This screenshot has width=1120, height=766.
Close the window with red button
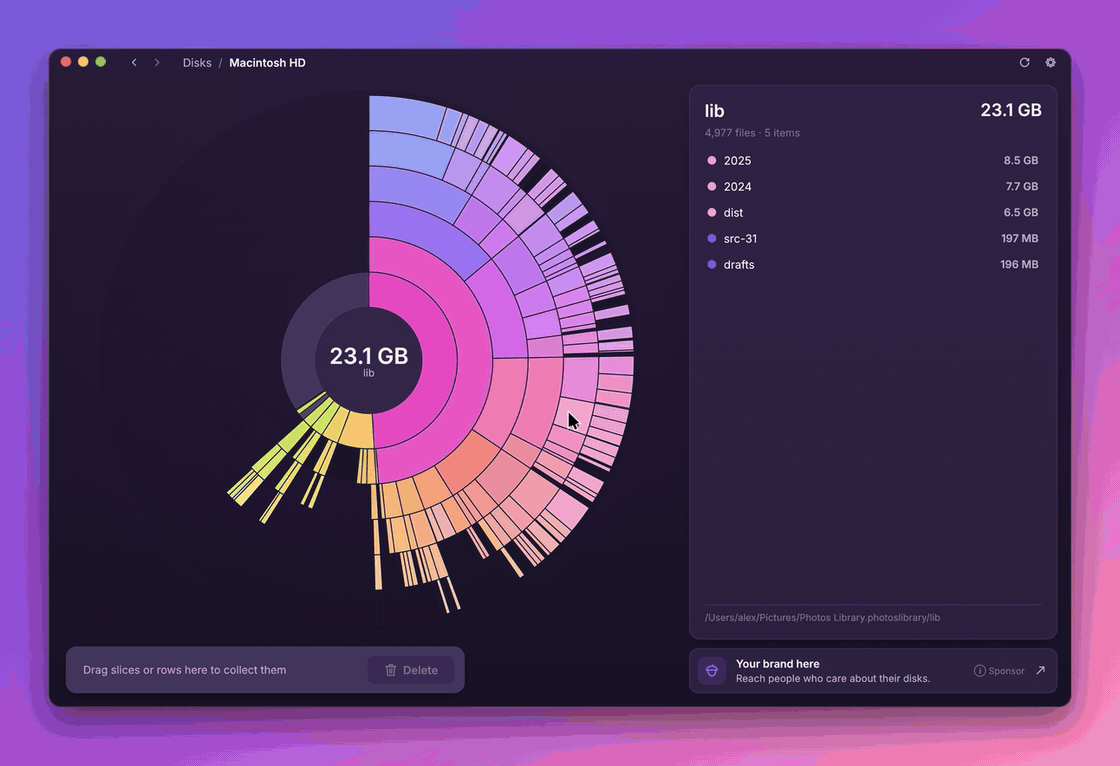click(x=66, y=62)
